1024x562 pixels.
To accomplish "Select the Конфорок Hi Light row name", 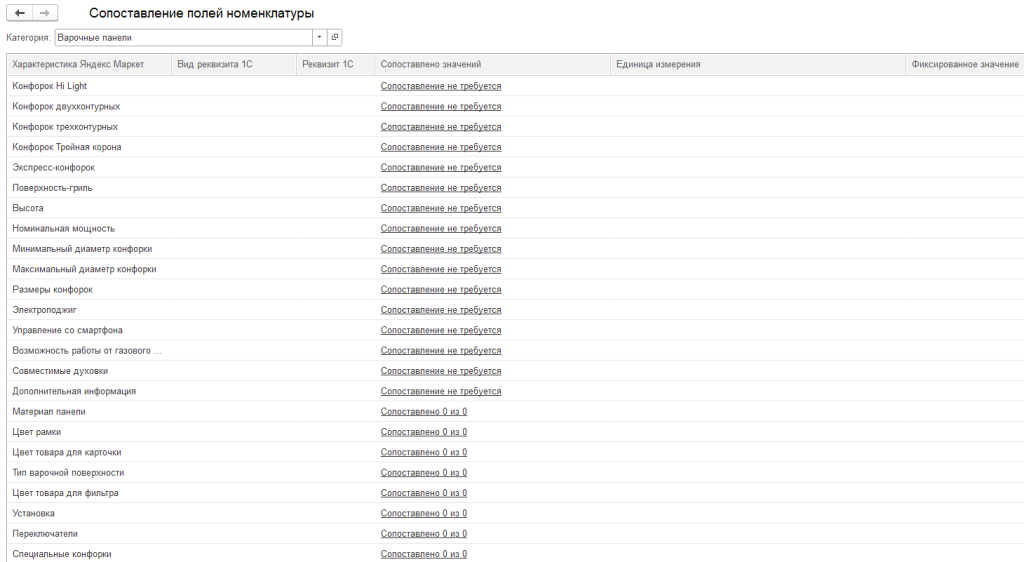I will click(50, 86).
